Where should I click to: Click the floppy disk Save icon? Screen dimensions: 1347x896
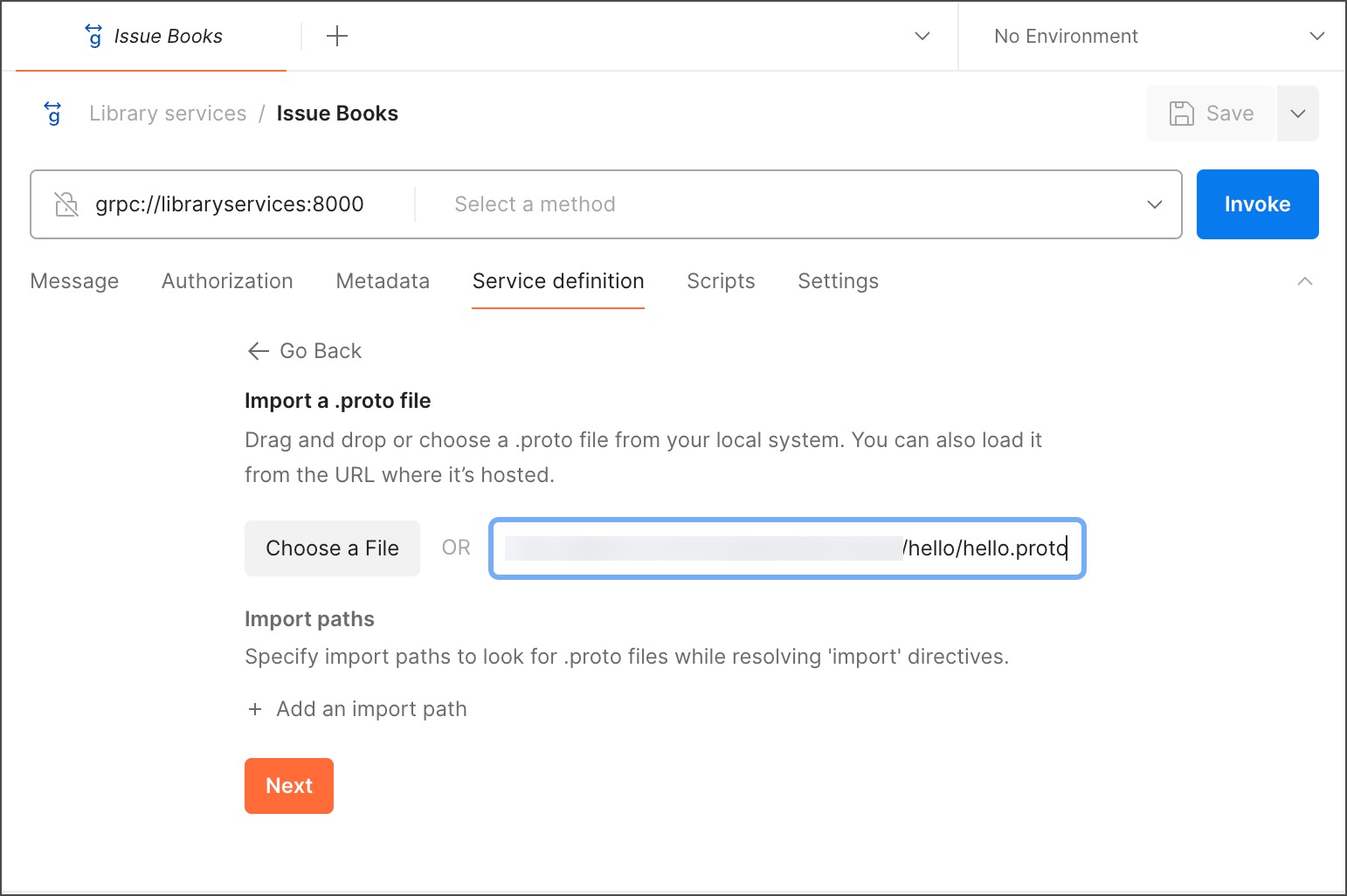1182,113
